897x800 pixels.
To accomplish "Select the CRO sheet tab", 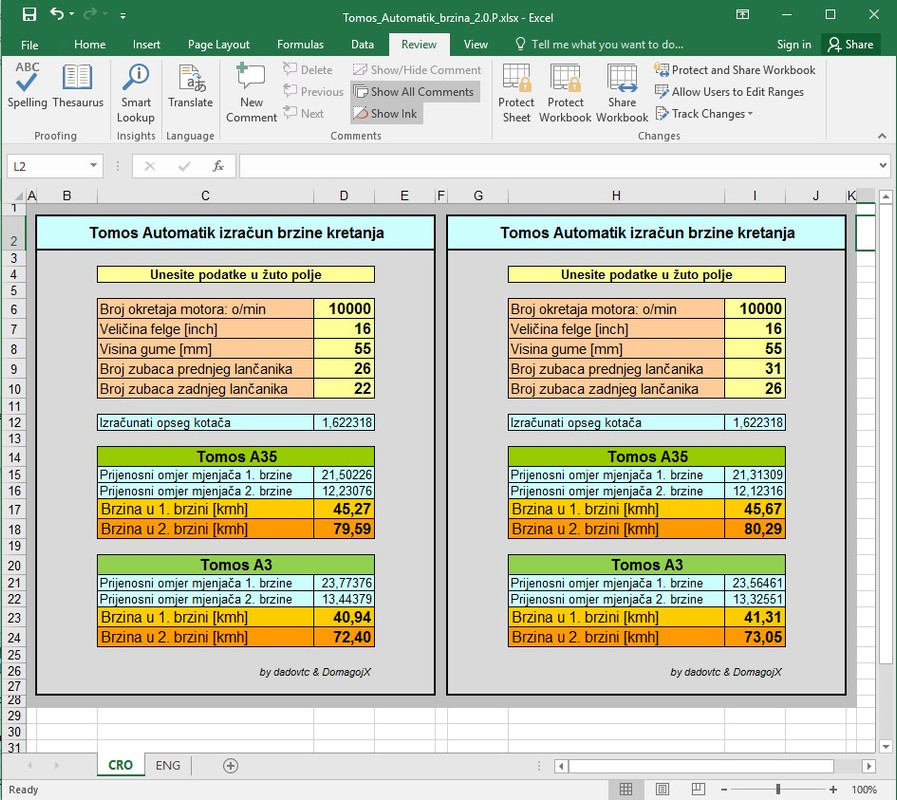I will pos(120,766).
